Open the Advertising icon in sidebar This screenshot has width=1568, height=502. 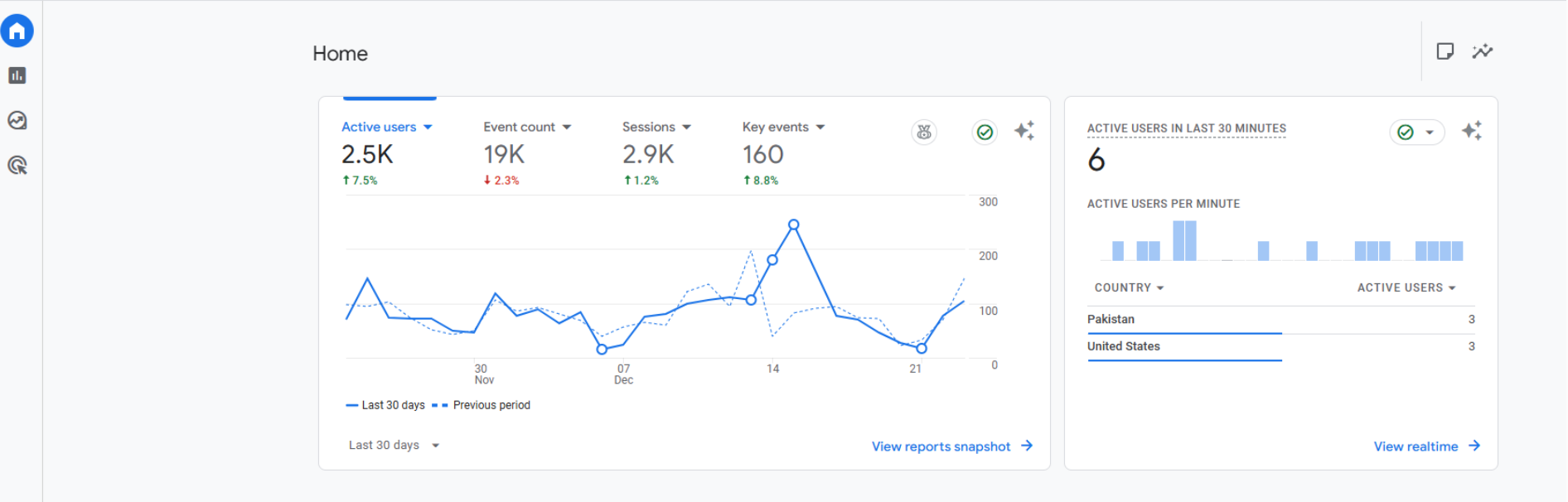pyautogui.click(x=17, y=166)
